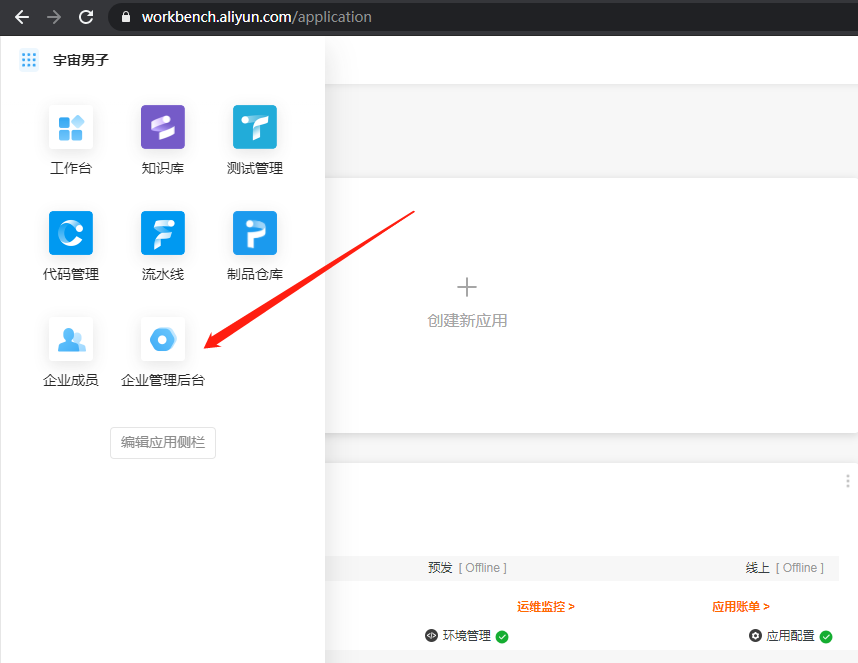Click the 代码管理 label text
858x663 pixels.
(71, 274)
